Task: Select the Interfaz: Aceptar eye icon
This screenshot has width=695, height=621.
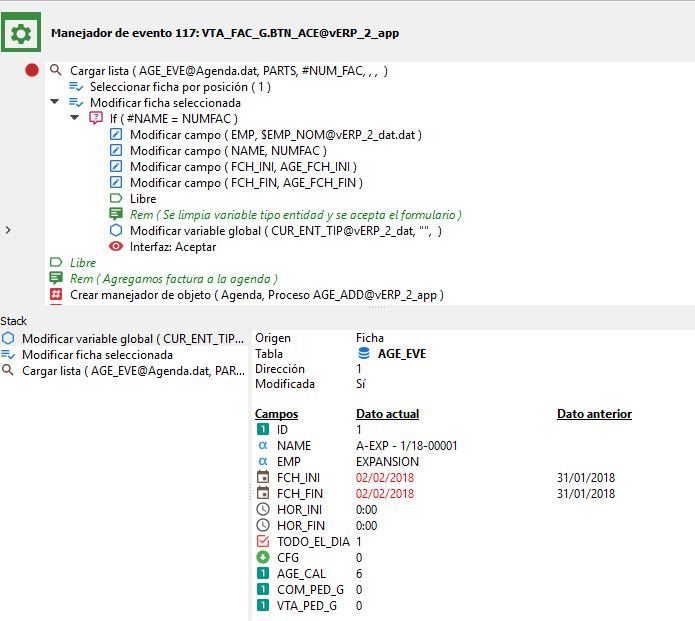Action: tap(116, 246)
